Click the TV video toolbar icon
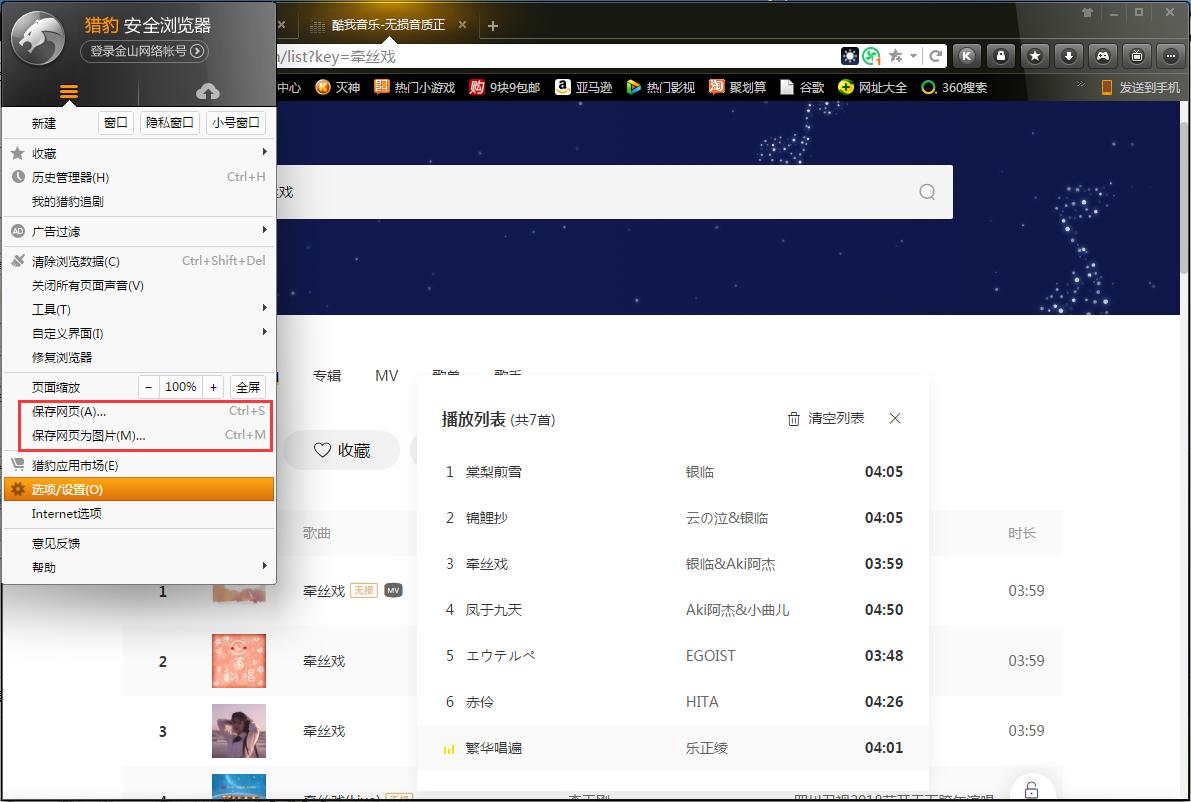The width and height of the screenshot is (1191, 802). (x=1137, y=56)
